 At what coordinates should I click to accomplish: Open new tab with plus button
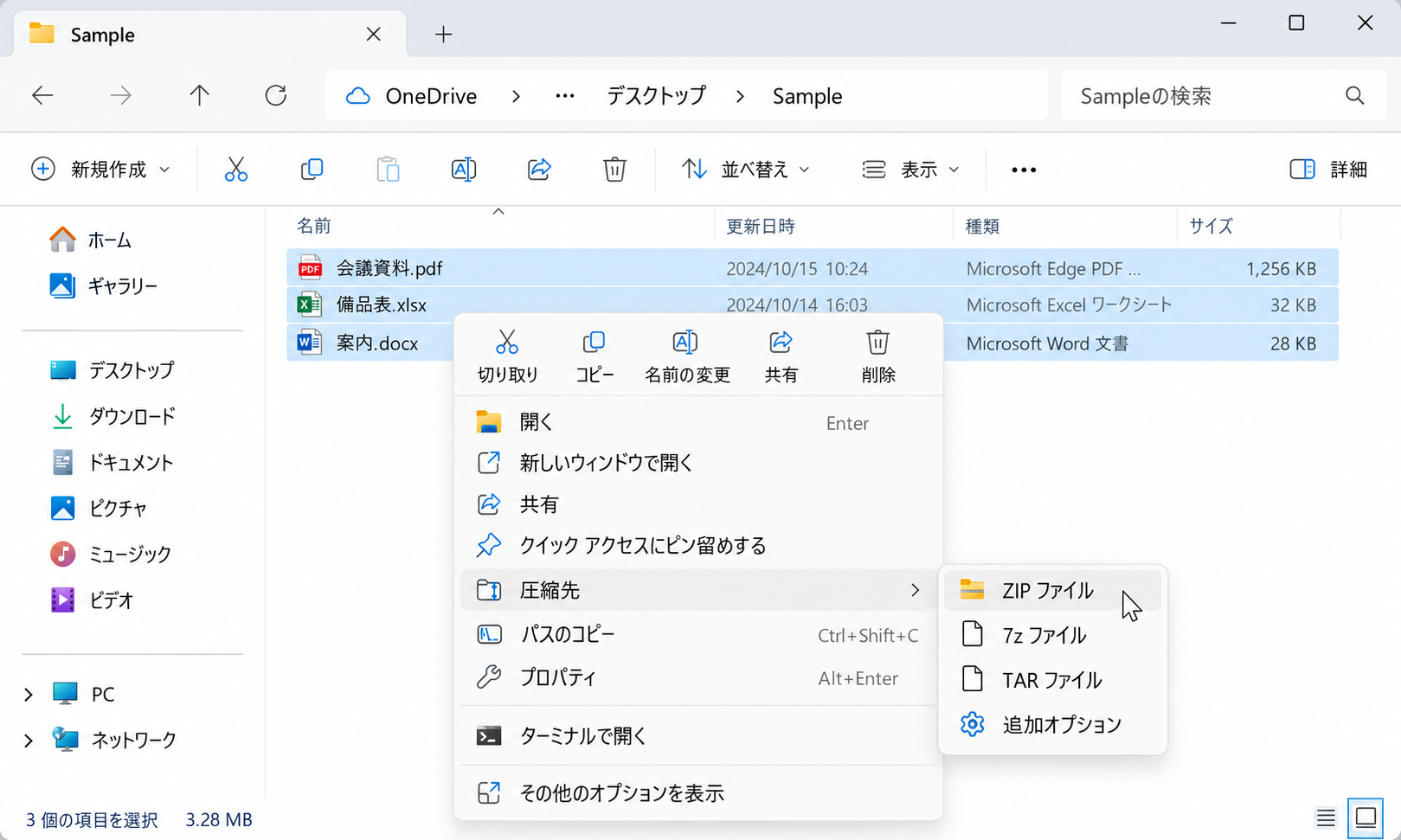click(443, 35)
